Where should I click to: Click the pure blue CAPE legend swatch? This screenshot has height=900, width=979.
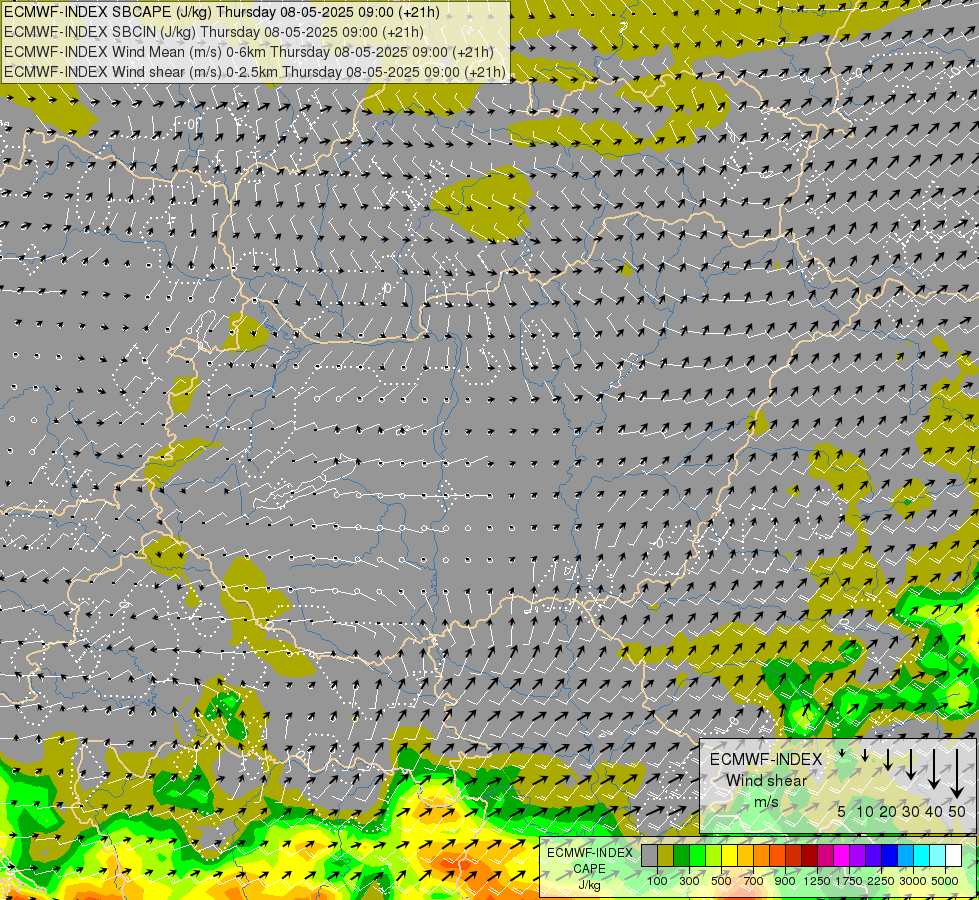tap(890, 855)
